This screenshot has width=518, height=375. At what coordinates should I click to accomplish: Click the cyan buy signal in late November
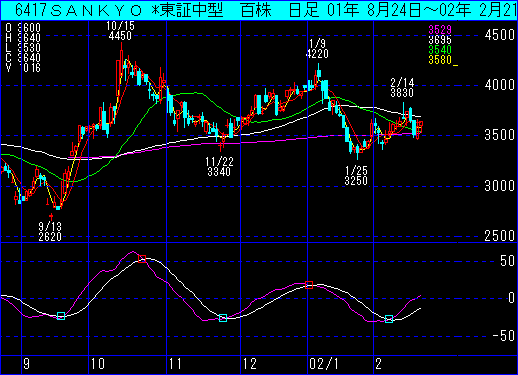tap(223, 318)
